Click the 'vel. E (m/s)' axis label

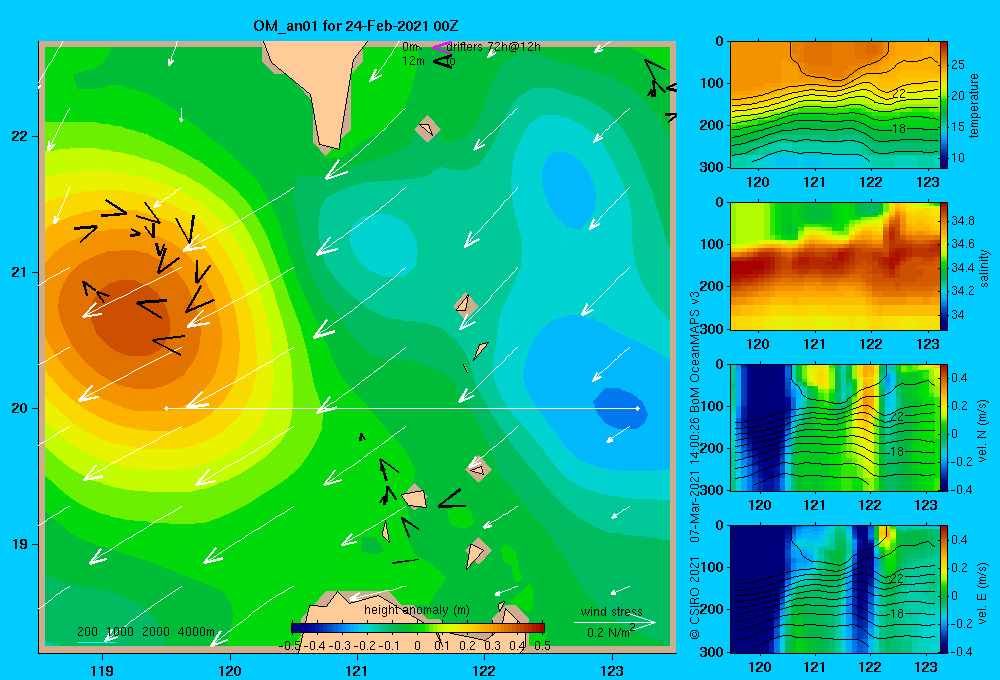coord(982,592)
